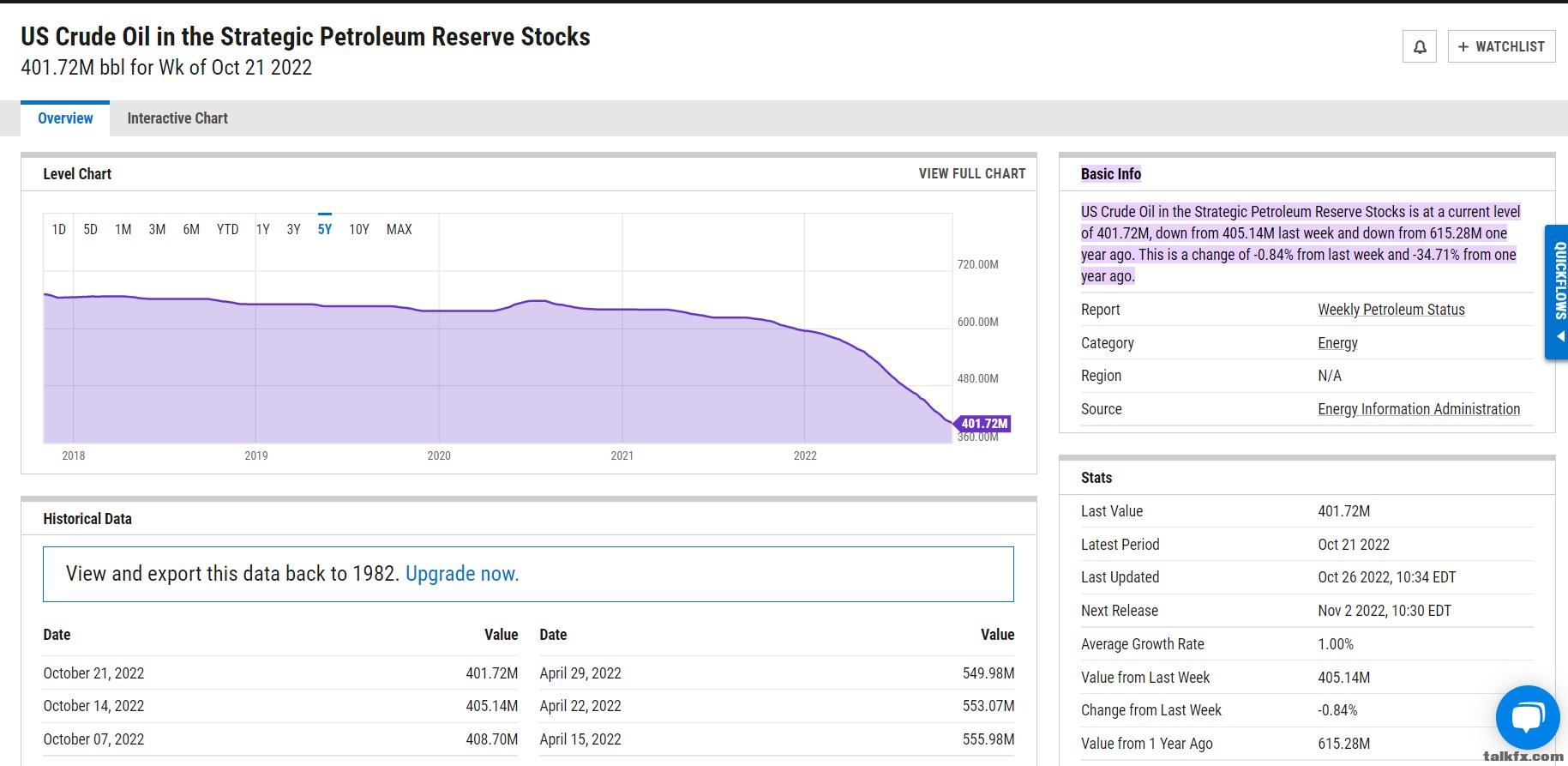Click the Historical Data heading
The image size is (1568, 766).
coord(87,519)
